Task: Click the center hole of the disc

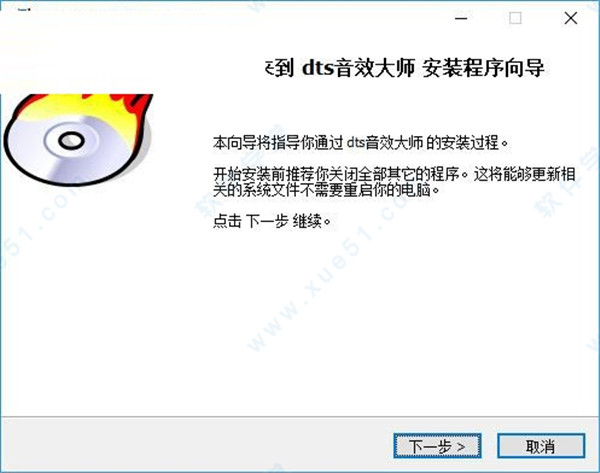Action: point(71,140)
